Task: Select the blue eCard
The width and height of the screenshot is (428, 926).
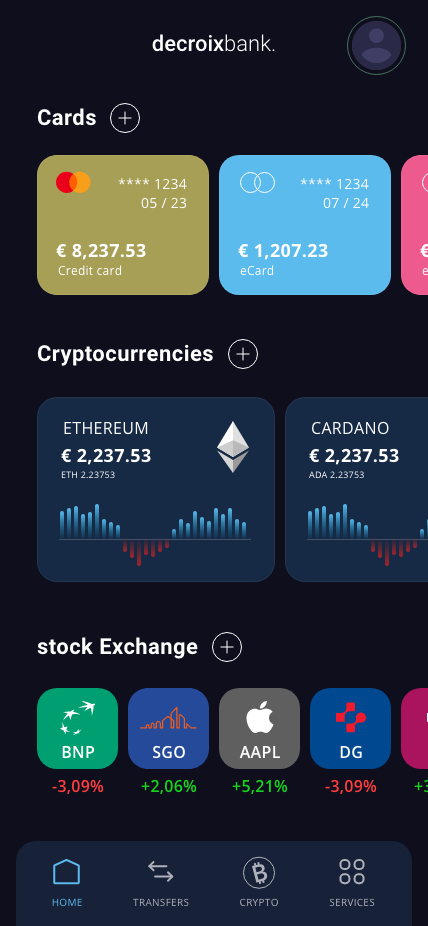Action: tap(305, 224)
